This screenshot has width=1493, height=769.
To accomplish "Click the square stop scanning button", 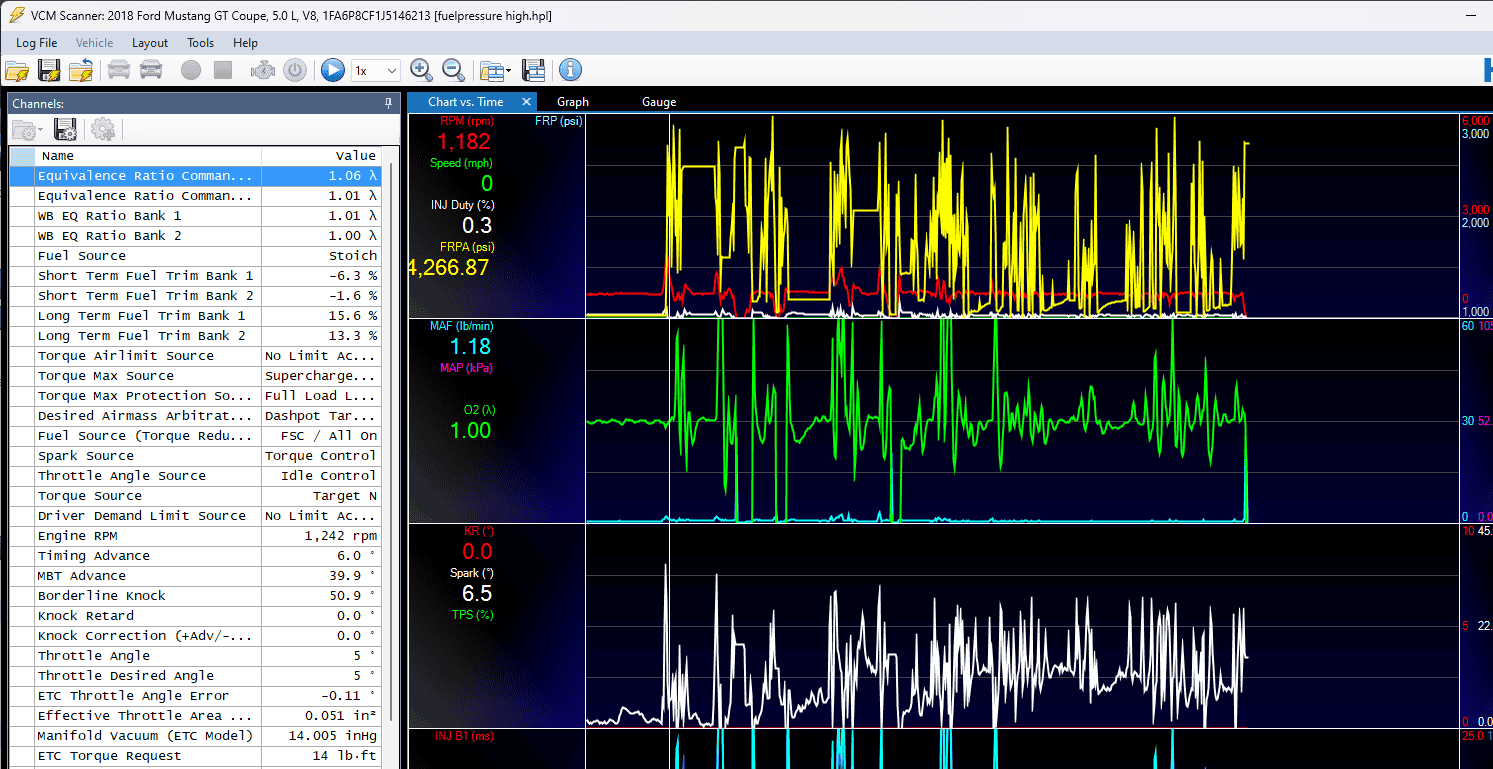I will 223,70.
